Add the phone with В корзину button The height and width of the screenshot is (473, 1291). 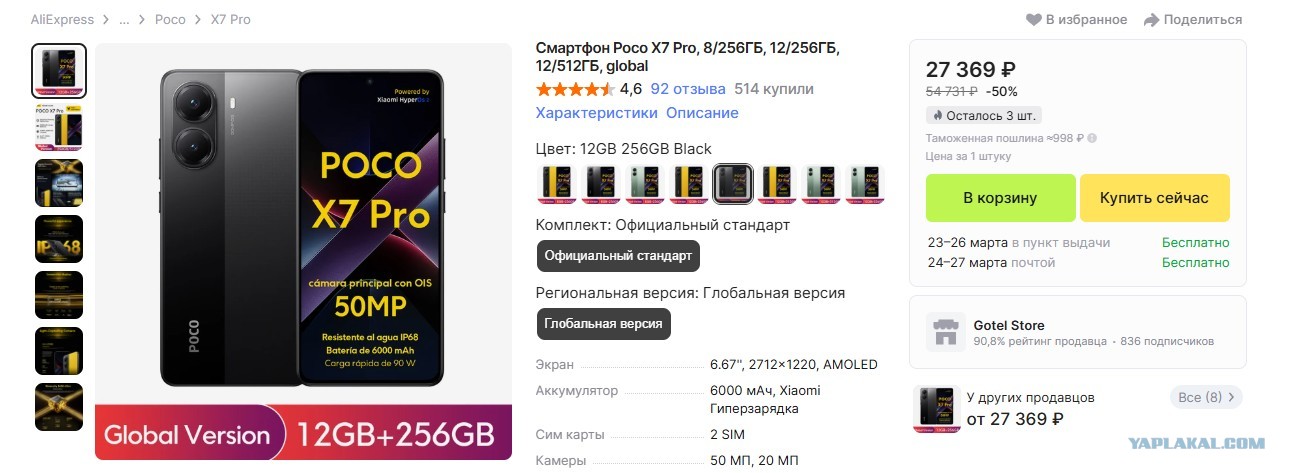tap(1000, 198)
